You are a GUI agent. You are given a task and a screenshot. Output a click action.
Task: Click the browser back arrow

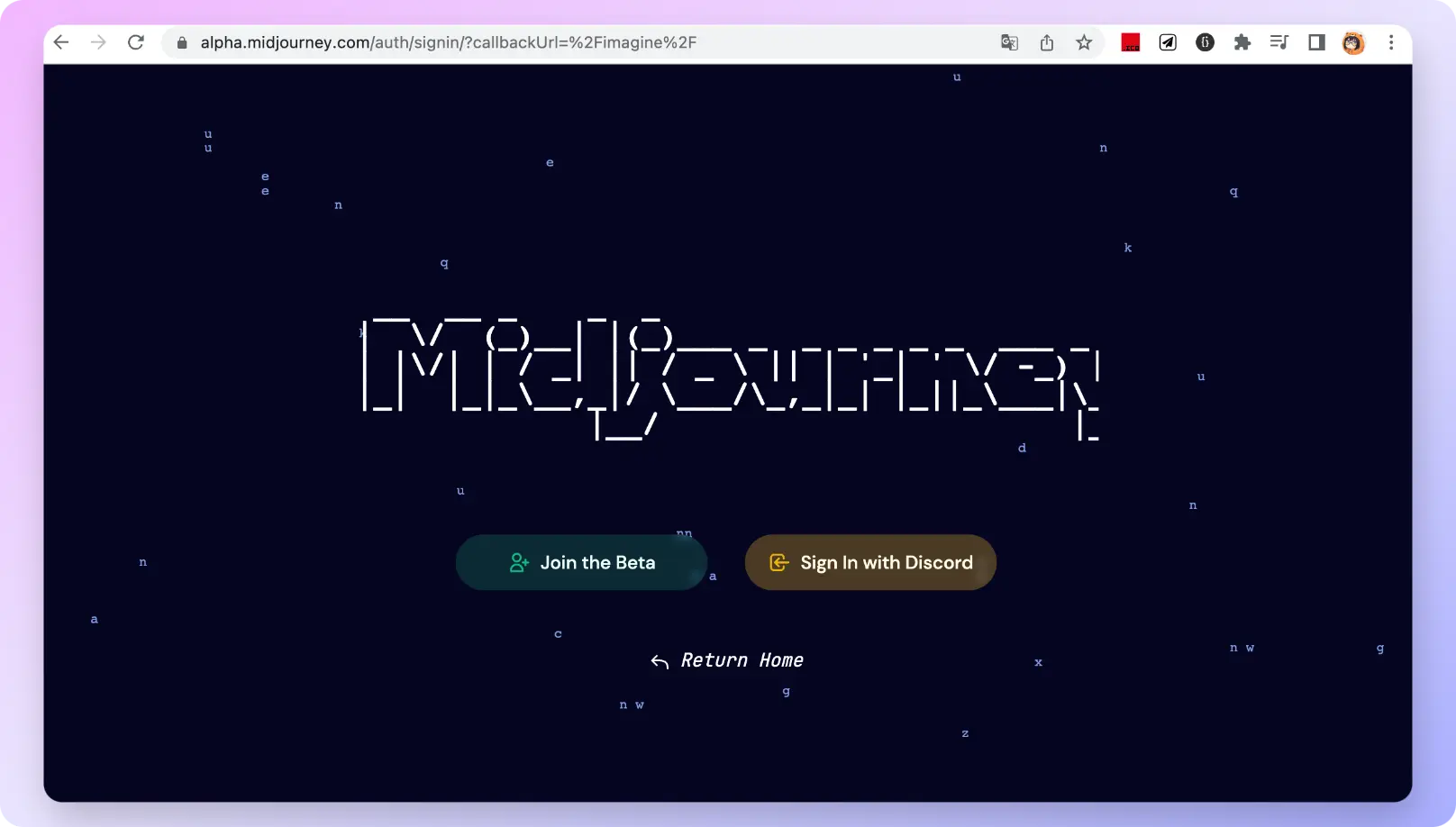(x=61, y=42)
